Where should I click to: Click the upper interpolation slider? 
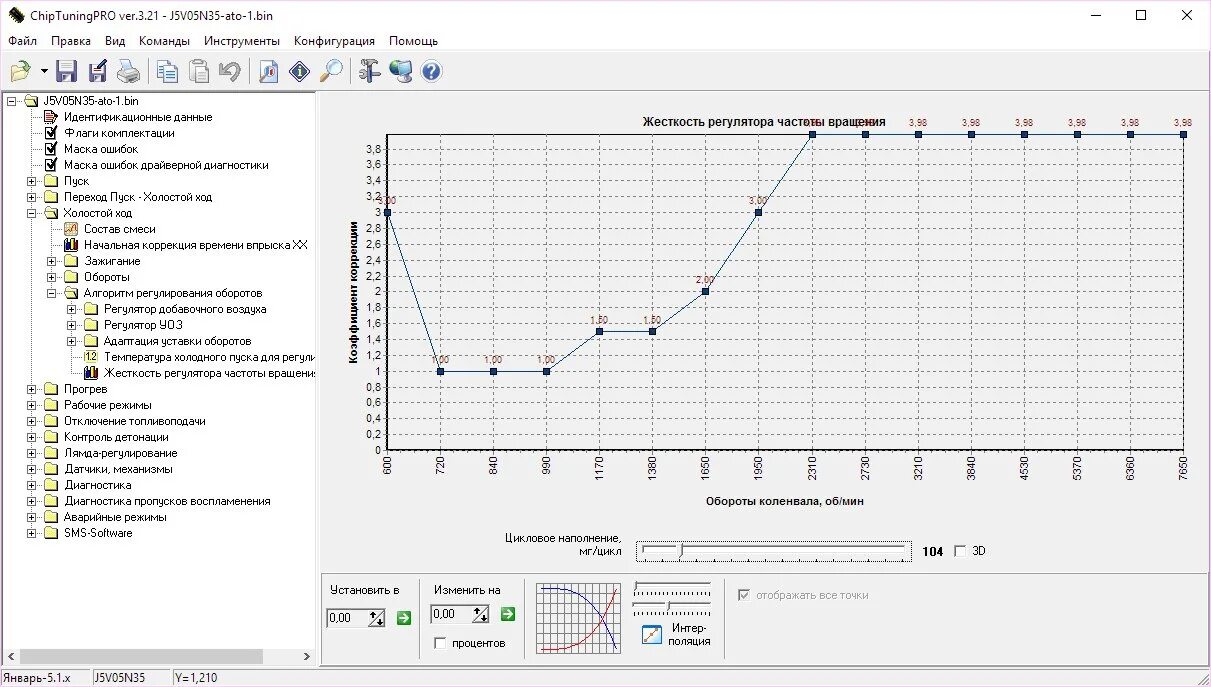pos(672,587)
